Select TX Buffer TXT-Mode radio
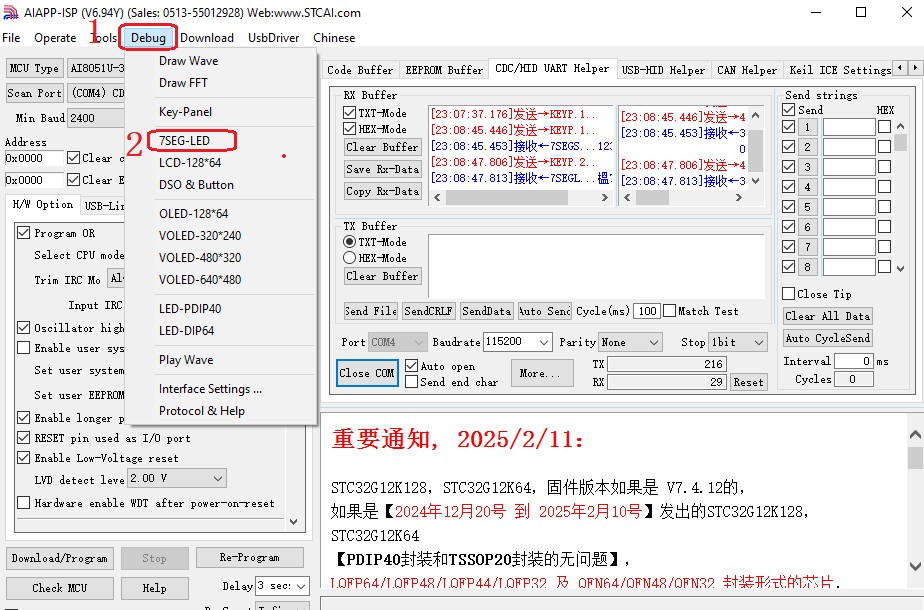This screenshot has height=610, width=924. pyautogui.click(x=349, y=242)
